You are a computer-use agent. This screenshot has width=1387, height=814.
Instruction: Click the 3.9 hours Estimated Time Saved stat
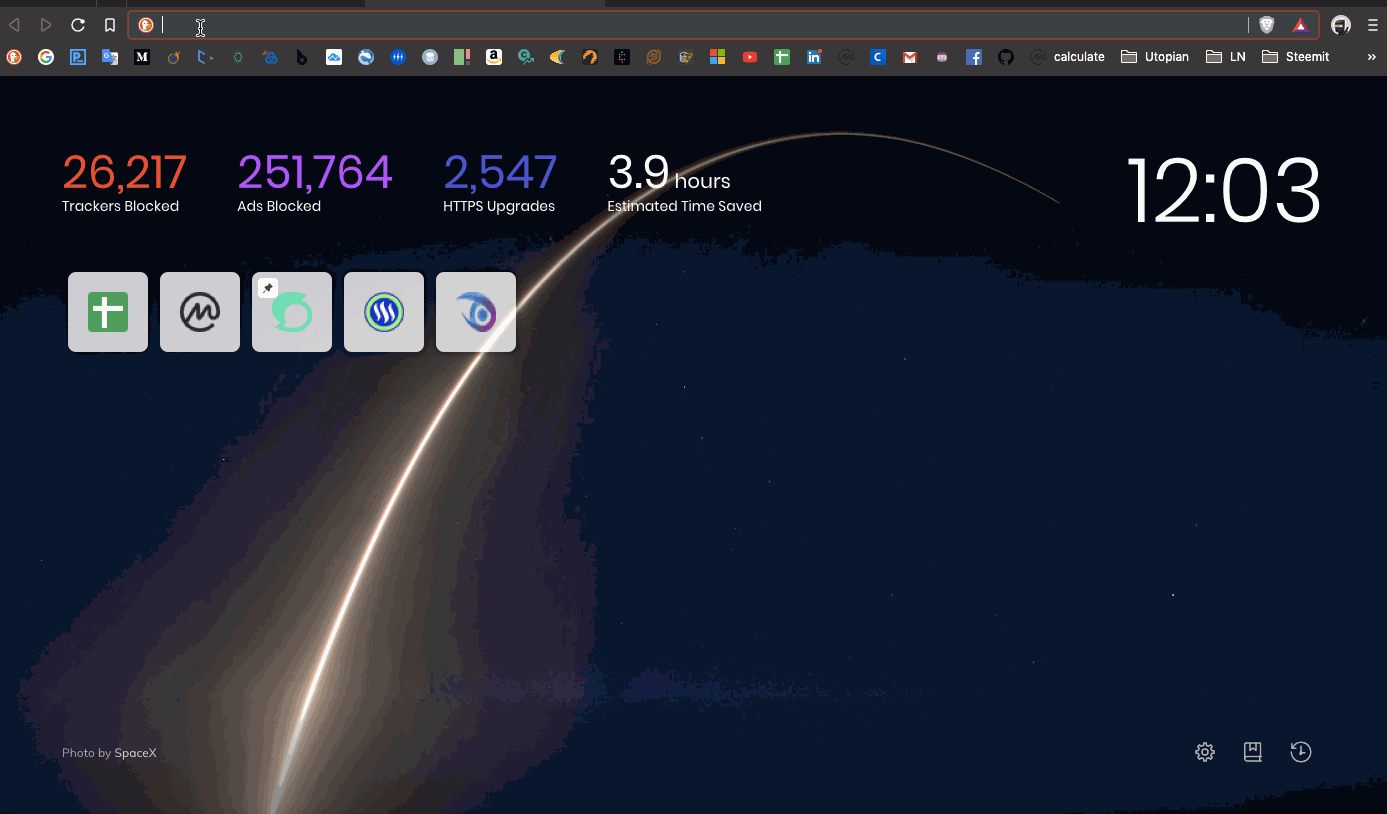click(684, 182)
